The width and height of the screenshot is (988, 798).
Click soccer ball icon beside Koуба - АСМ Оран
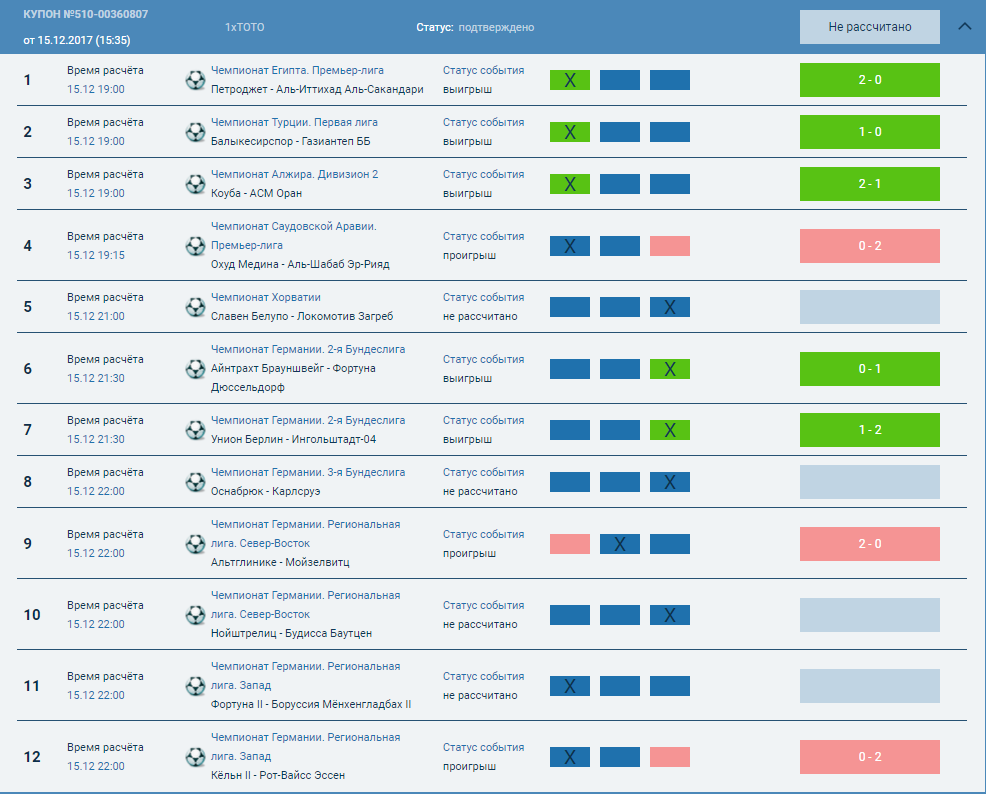pyautogui.click(x=195, y=184)
